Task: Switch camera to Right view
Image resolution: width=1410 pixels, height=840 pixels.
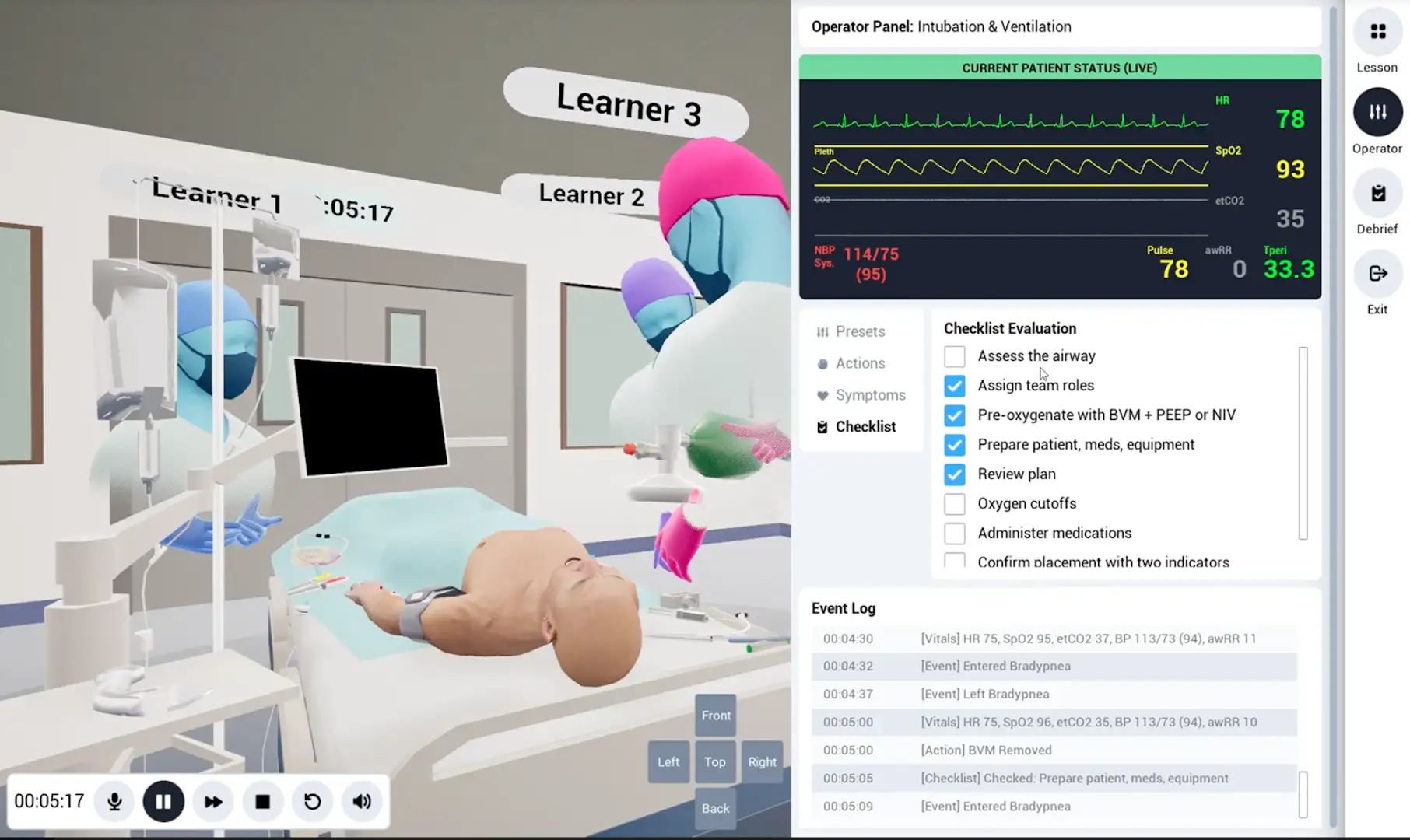Action: [763, 762]
